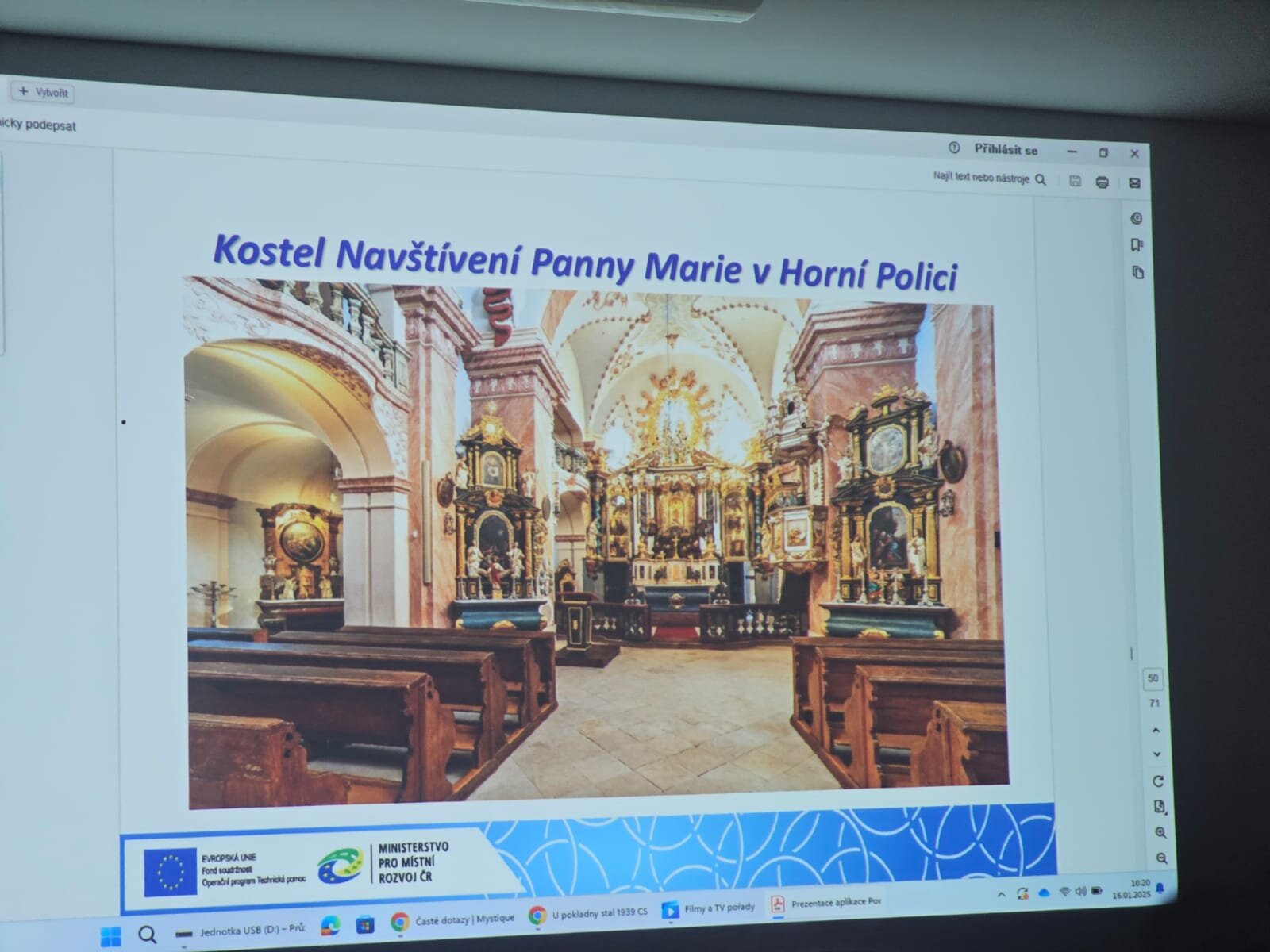1270x952 pixels.
Task: Click Přihlásit se sign-in button
Action: (1006, 150)
